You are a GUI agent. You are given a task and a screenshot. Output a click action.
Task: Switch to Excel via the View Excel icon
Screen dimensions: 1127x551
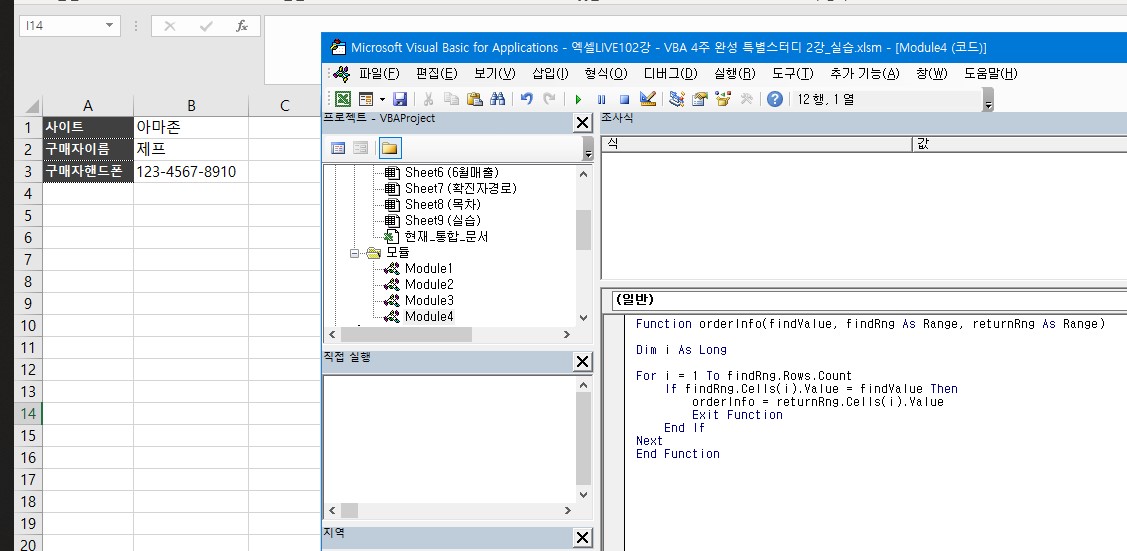343,99
